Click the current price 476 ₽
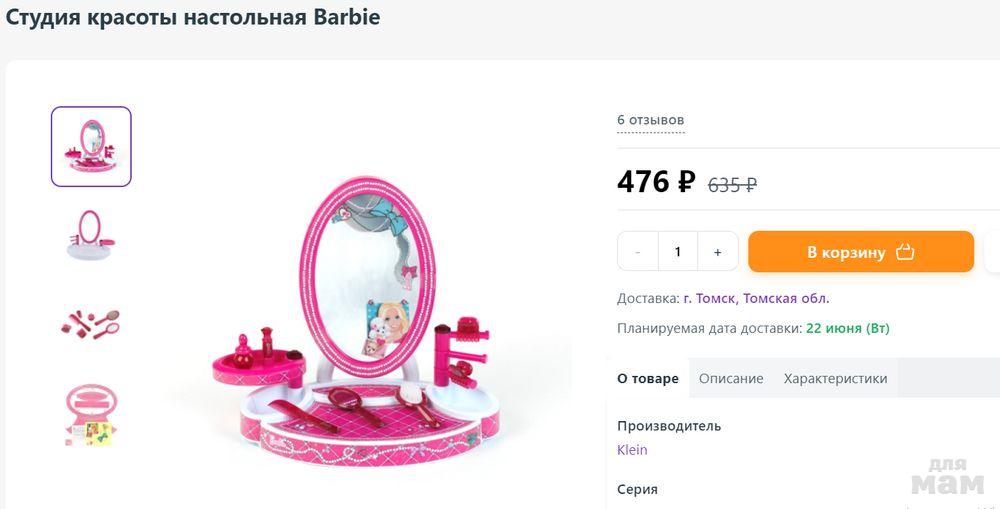1000x509 pixels. tap(655, 182)
